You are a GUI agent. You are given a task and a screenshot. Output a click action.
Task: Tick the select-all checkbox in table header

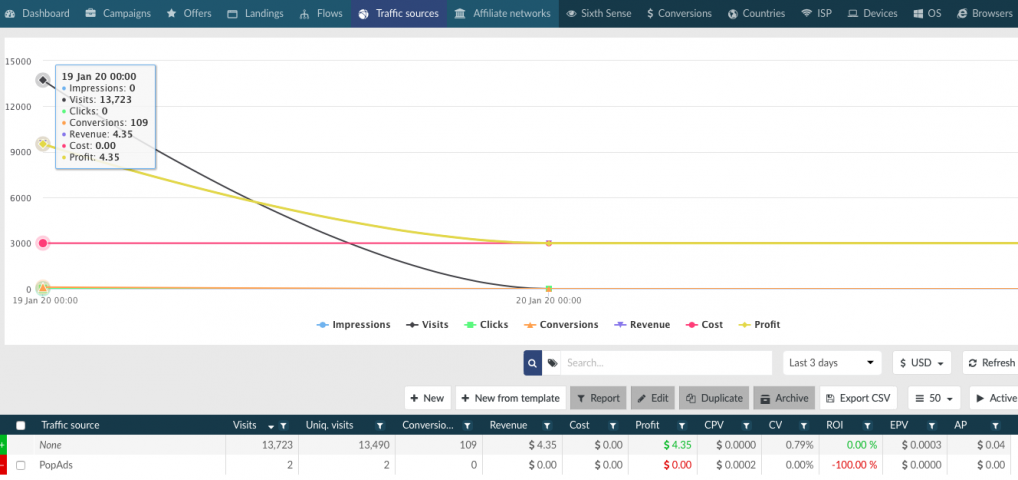[21, 425]
